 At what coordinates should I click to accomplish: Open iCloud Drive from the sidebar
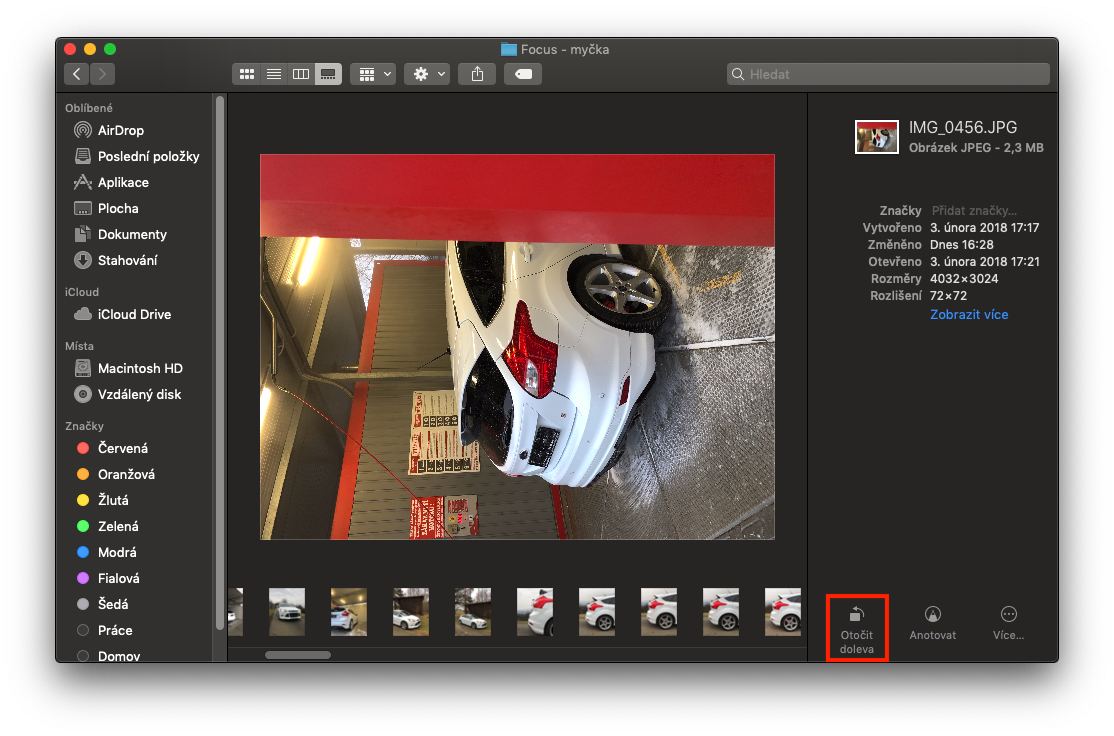[133, 314]
